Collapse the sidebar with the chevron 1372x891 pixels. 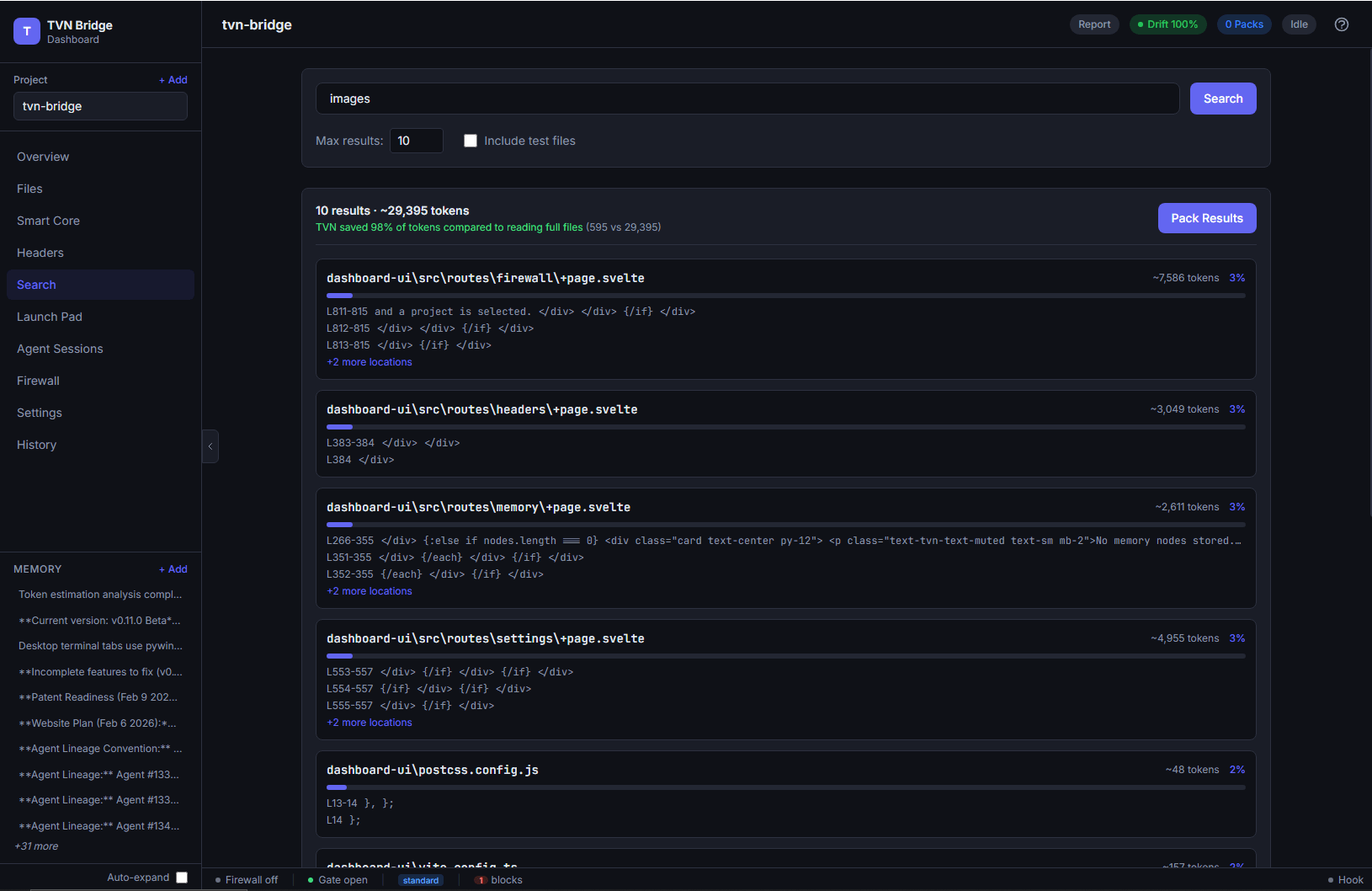point(210,446)
